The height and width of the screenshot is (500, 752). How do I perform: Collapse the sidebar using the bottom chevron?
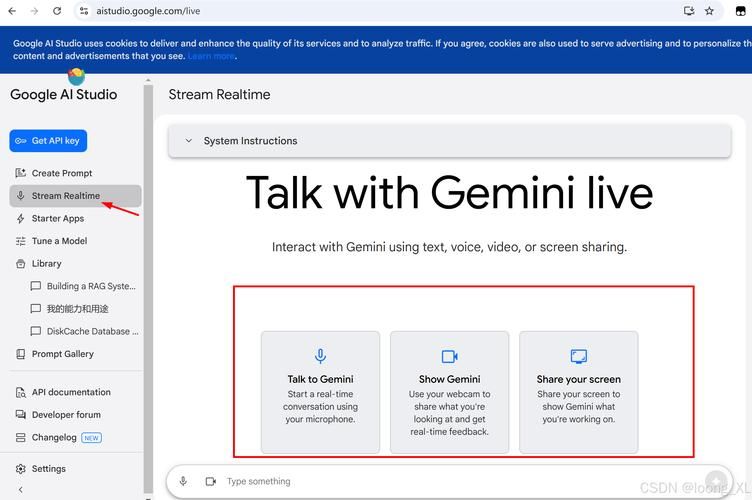point(21,490)
